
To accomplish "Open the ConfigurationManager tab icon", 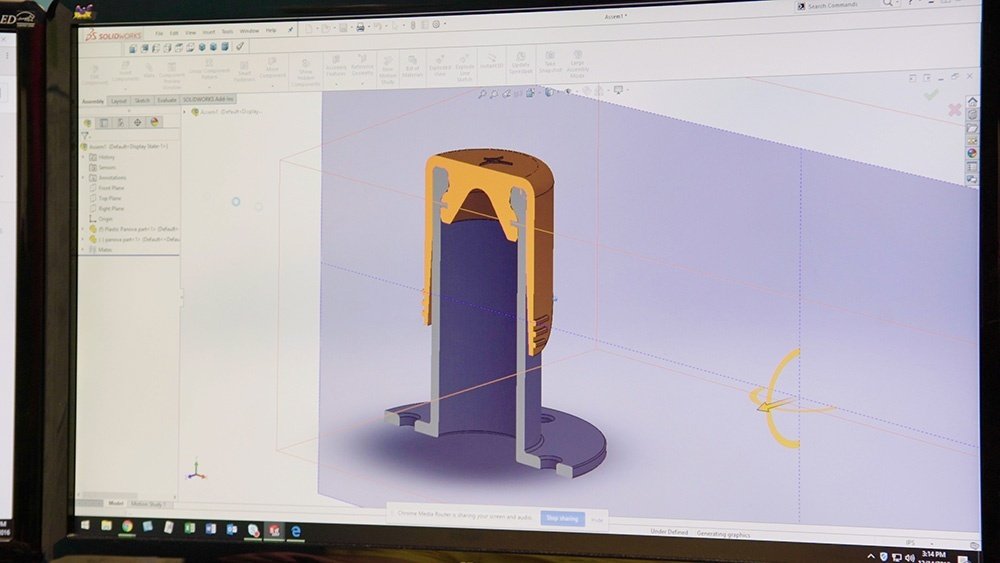I will [122, 122].
